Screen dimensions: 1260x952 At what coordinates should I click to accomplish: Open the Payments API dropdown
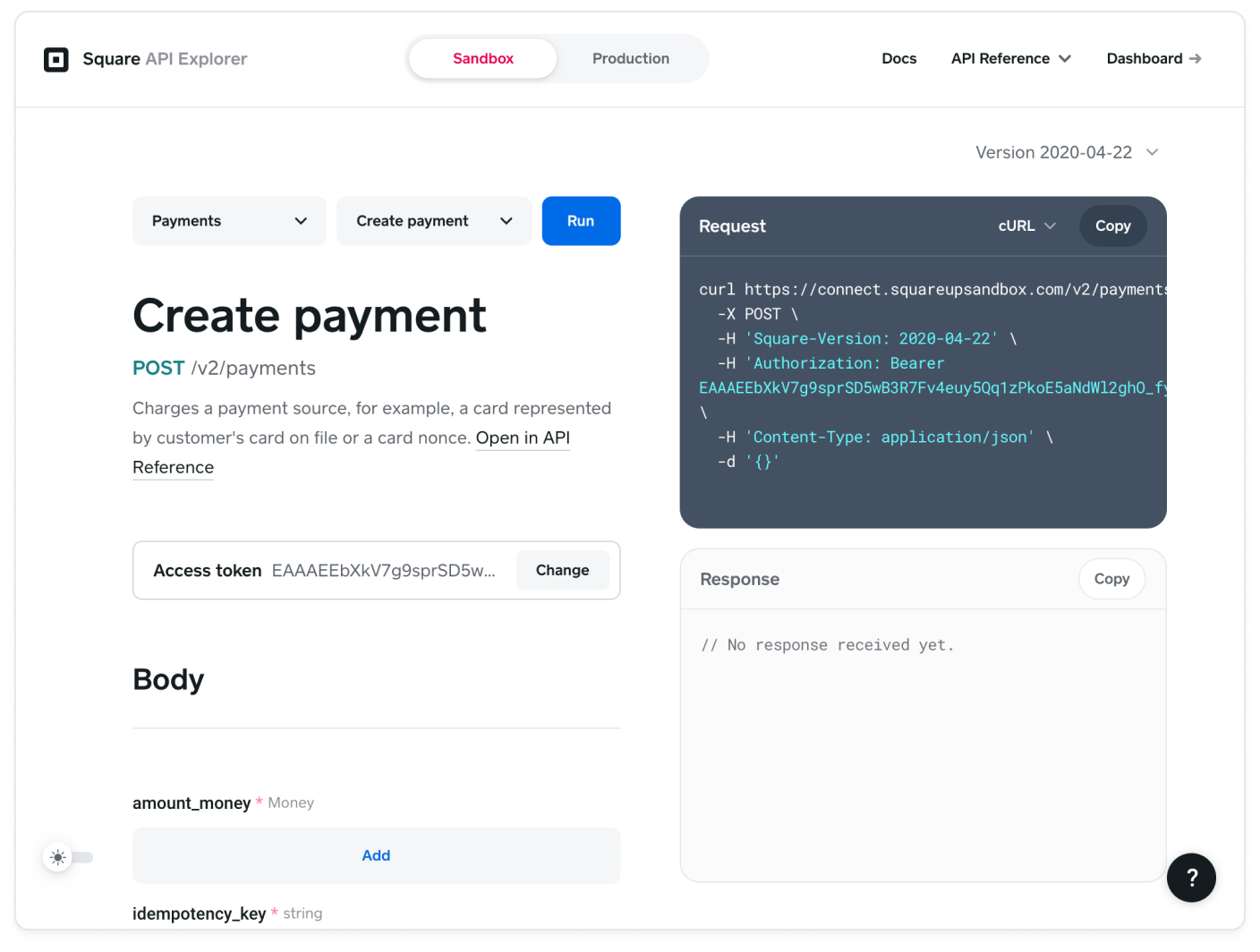click(229, 220)
